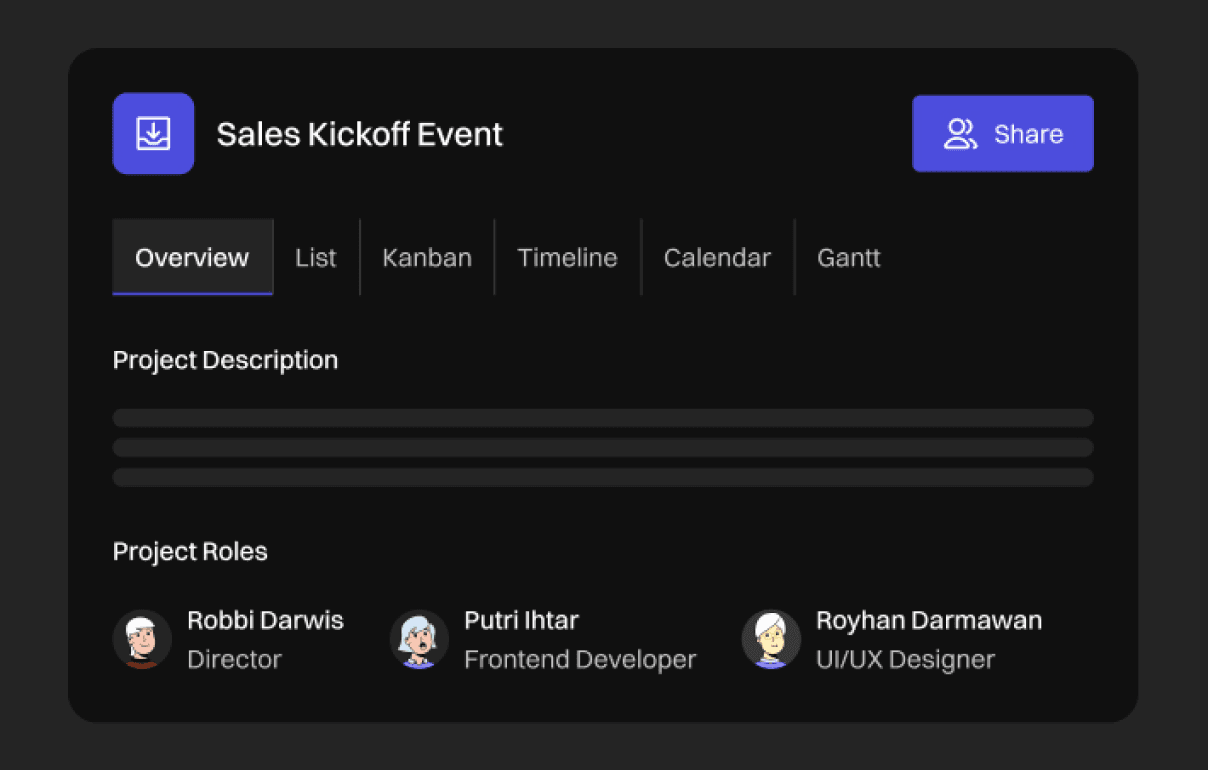Click the purple project inbox icon
Viewport: 1208px width, 770px height.
coord(153,134)
